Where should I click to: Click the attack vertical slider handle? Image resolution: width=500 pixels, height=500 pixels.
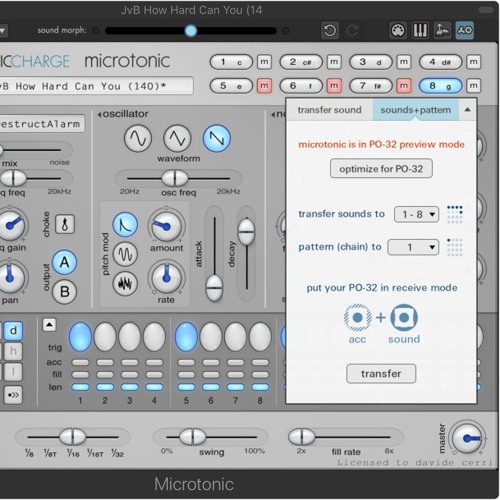pos(214,288)
